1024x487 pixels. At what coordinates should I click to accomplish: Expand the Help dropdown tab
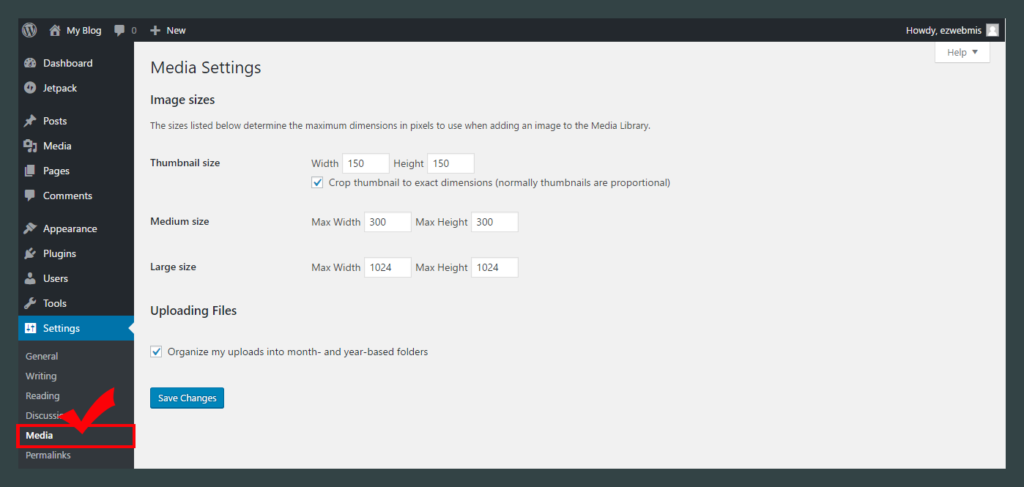pos(962,52)
